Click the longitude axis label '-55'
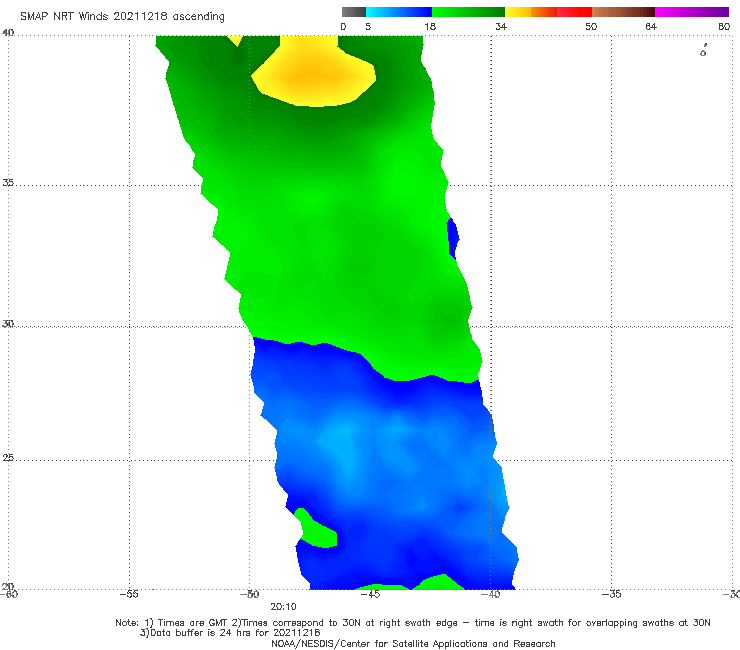The image size is (740, 650). tap(129, 594)
